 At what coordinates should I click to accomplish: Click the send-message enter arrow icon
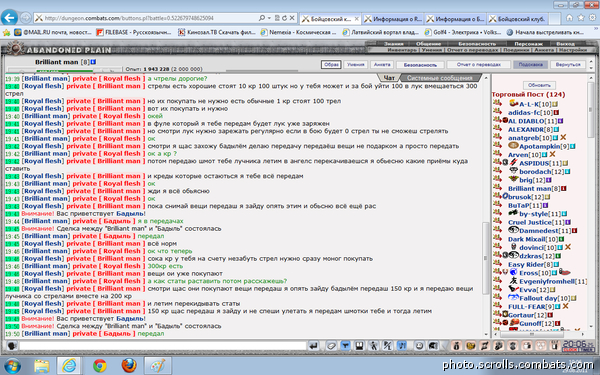[313, 346]
